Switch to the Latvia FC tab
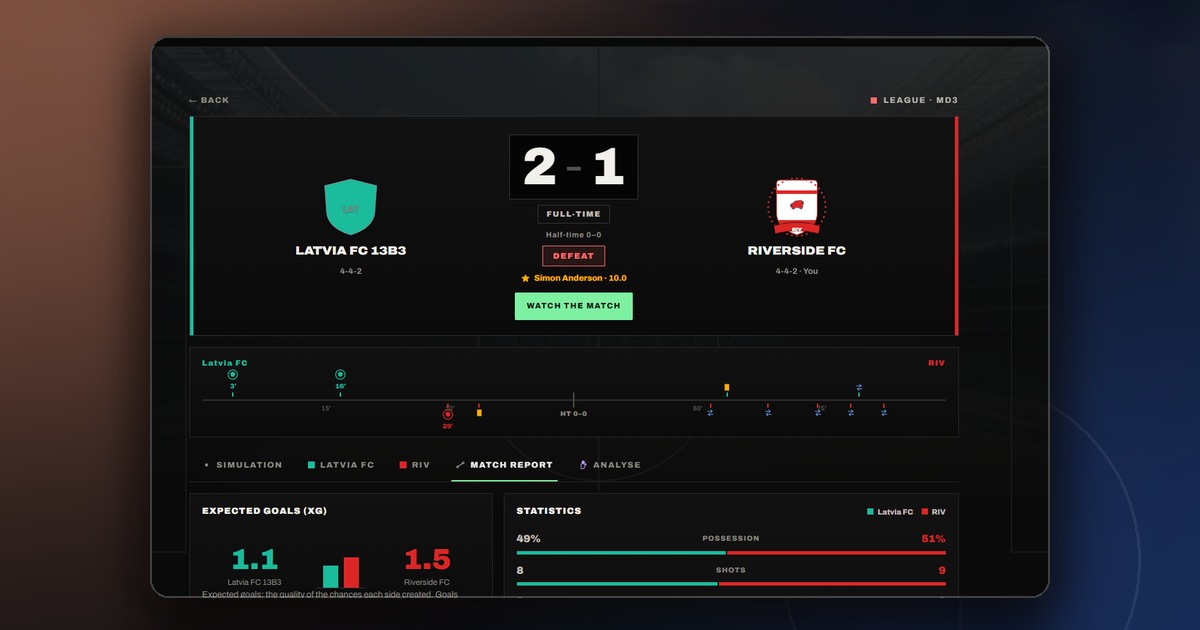This screenshot has height=630, width=1200. (x=341, y=465)
